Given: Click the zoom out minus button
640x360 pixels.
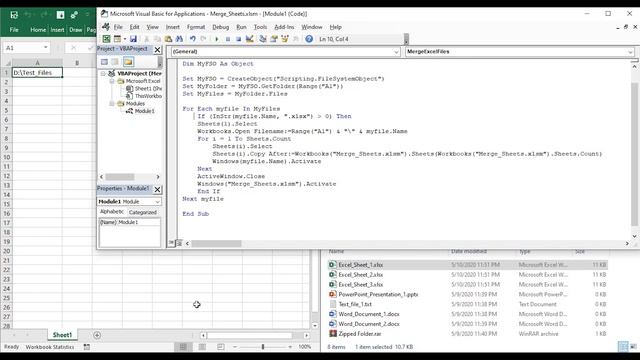Looking at the screenshot, I should 235,347.
